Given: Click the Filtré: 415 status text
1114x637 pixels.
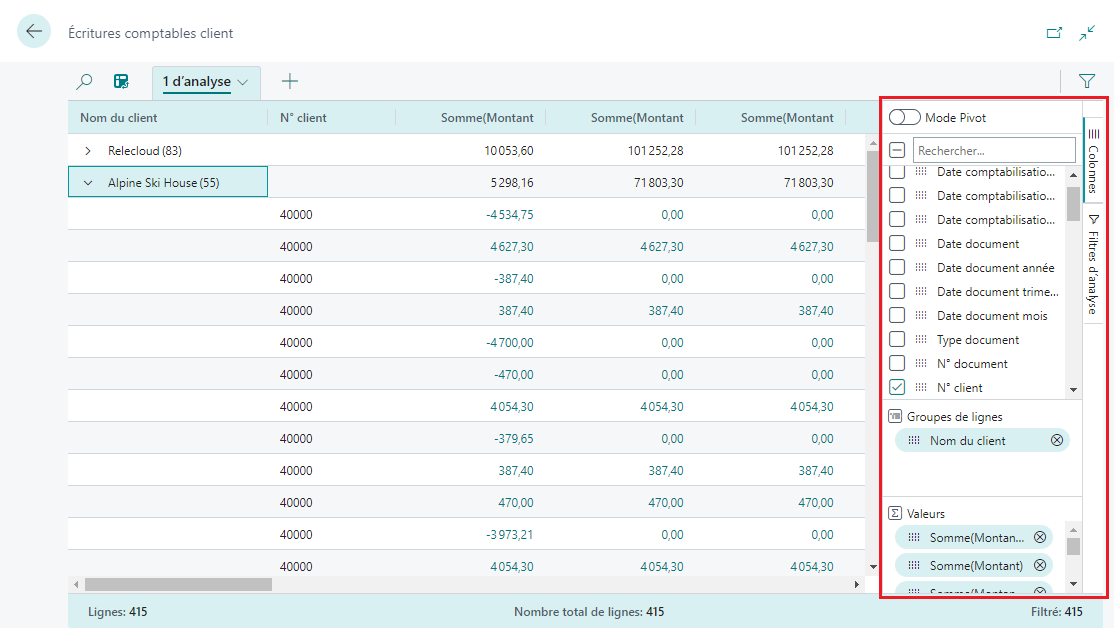Looking at the screenshot, I should tap(1056, 611).
